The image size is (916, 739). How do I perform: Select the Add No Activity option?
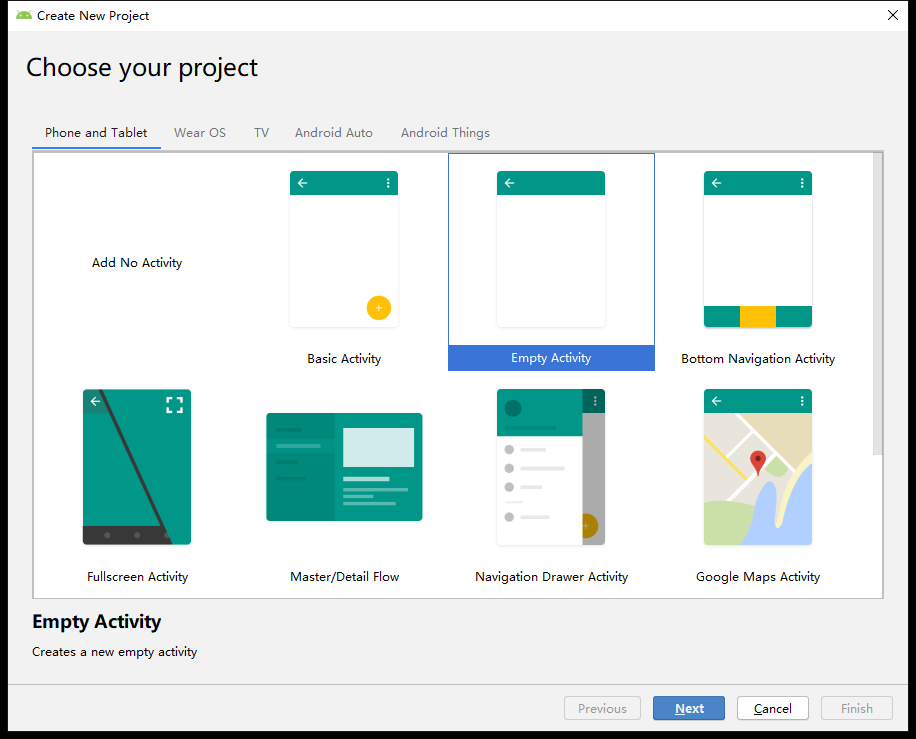[137, 263]
